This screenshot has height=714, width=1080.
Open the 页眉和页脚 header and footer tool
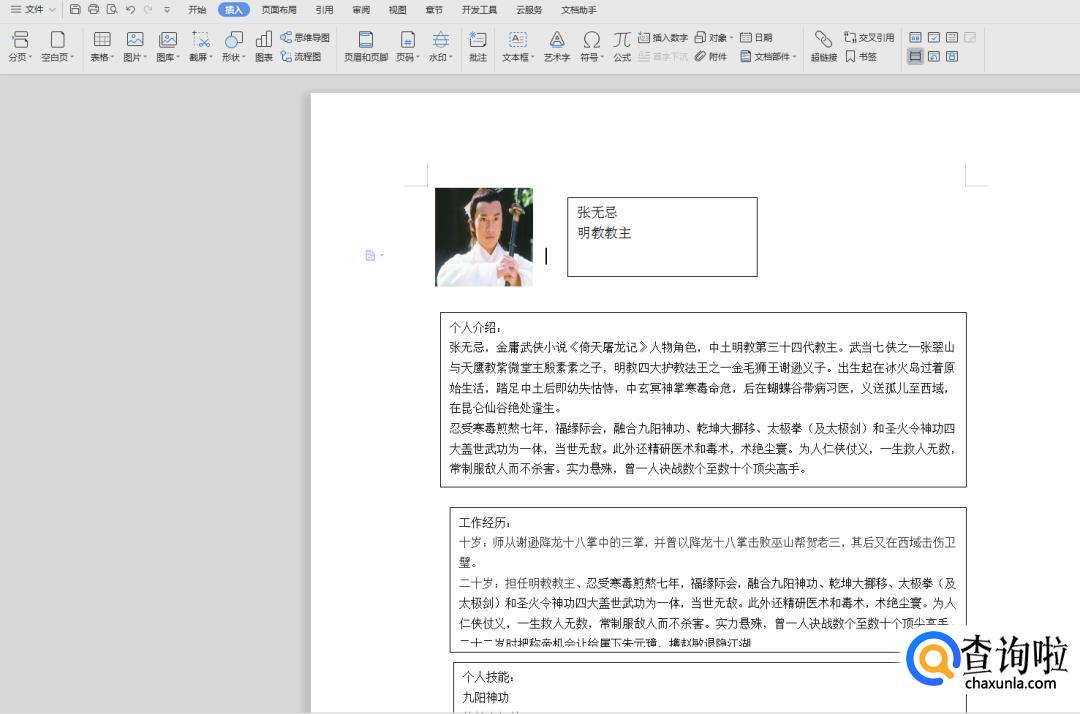tap(365, 45)
